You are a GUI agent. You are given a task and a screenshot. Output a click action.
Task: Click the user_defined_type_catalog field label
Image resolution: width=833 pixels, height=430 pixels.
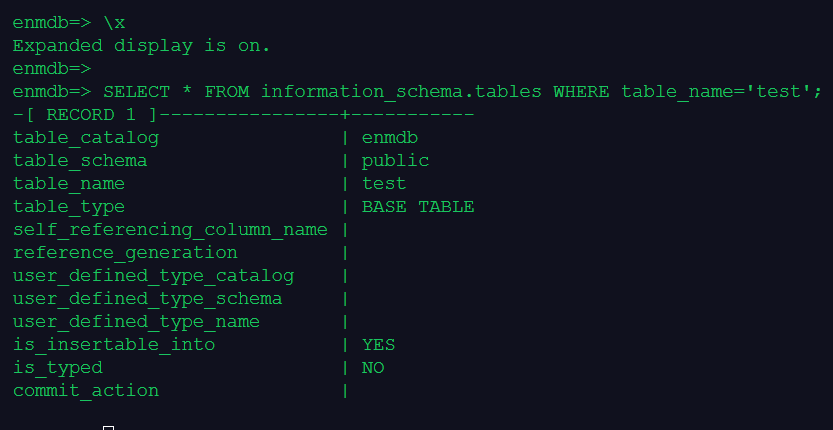pos(153,276)
